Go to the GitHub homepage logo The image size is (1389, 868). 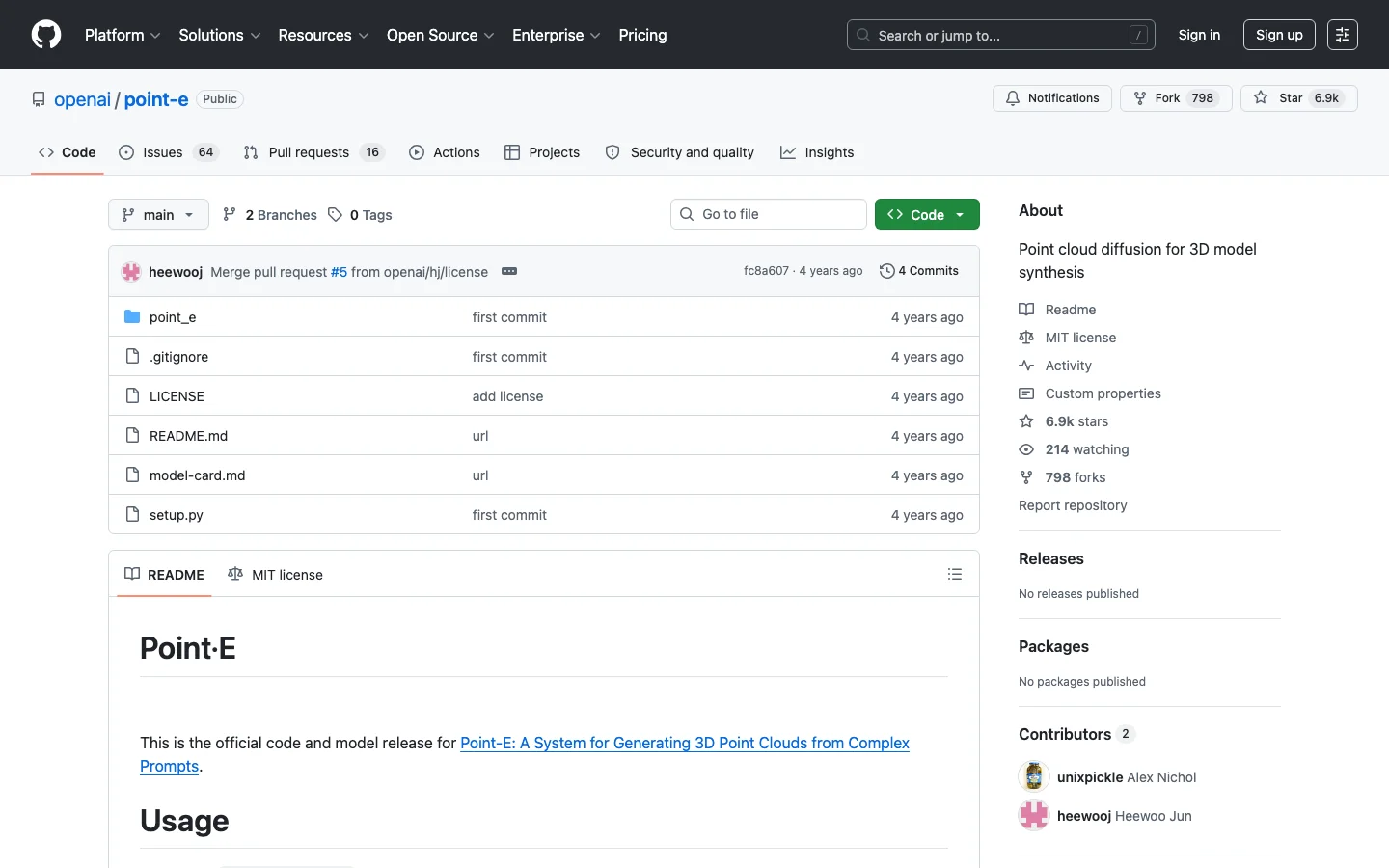coord(46,35)
